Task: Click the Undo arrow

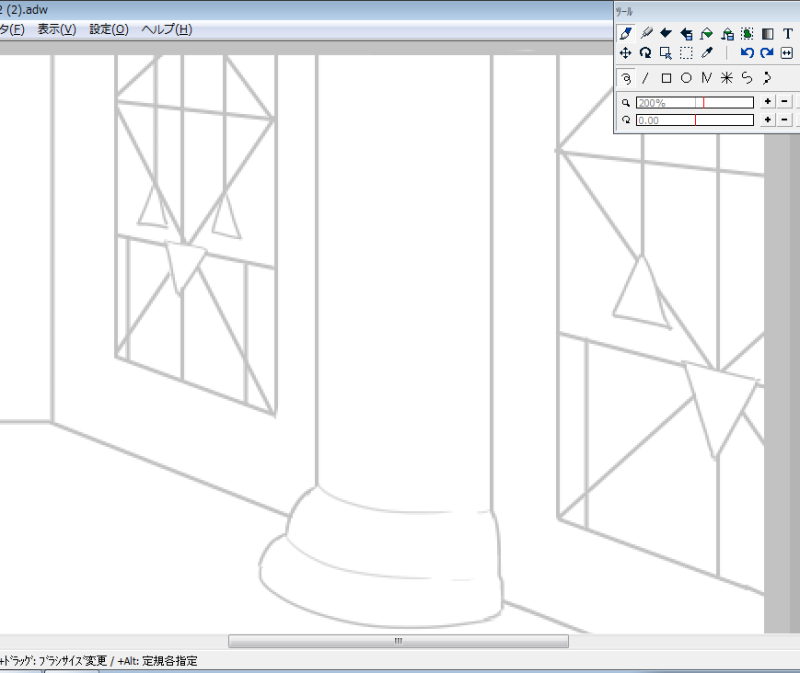Action: pyautogui.click(x=747, y=53)
